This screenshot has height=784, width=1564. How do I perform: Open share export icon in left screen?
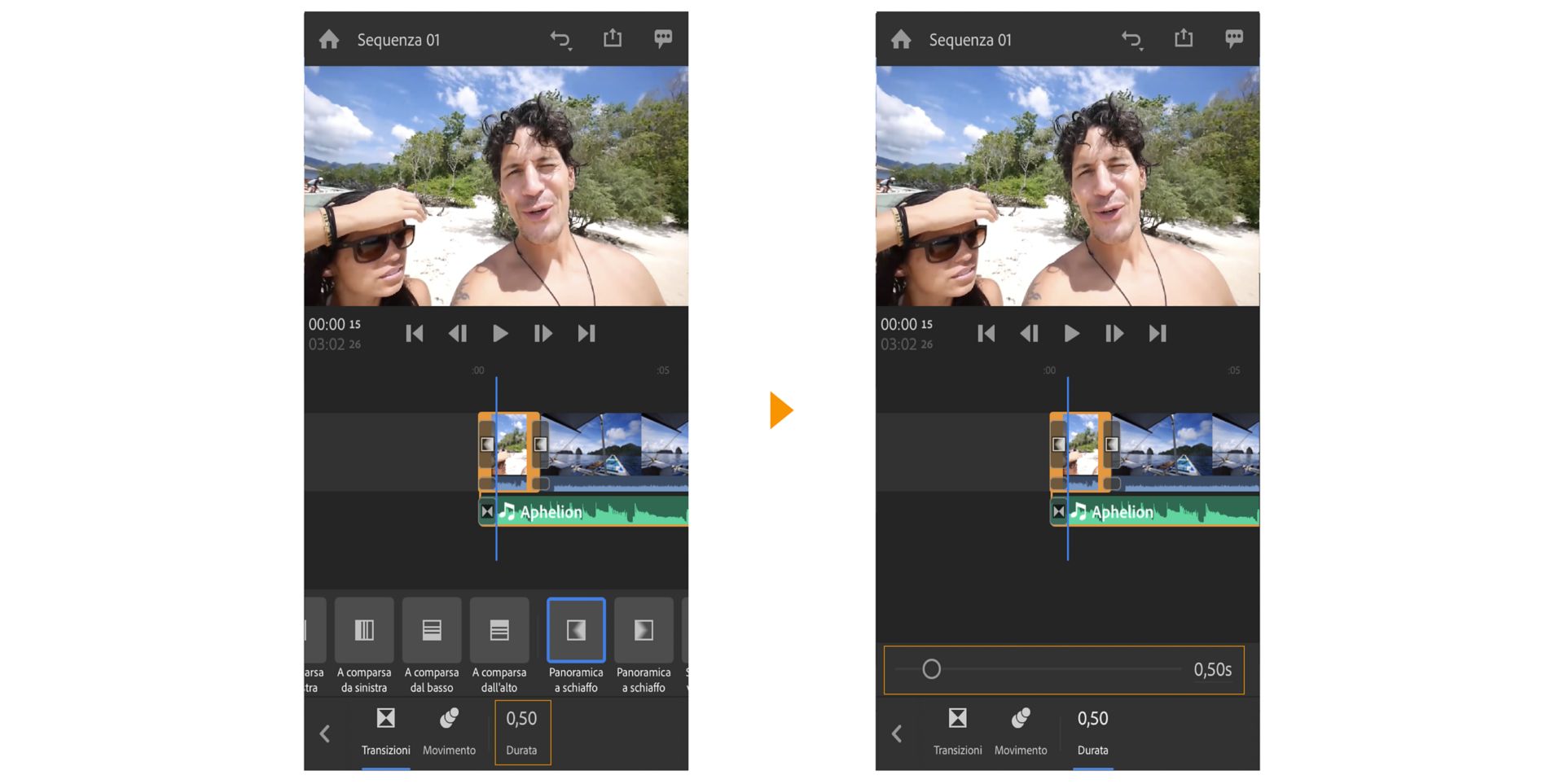coord(613,38)
